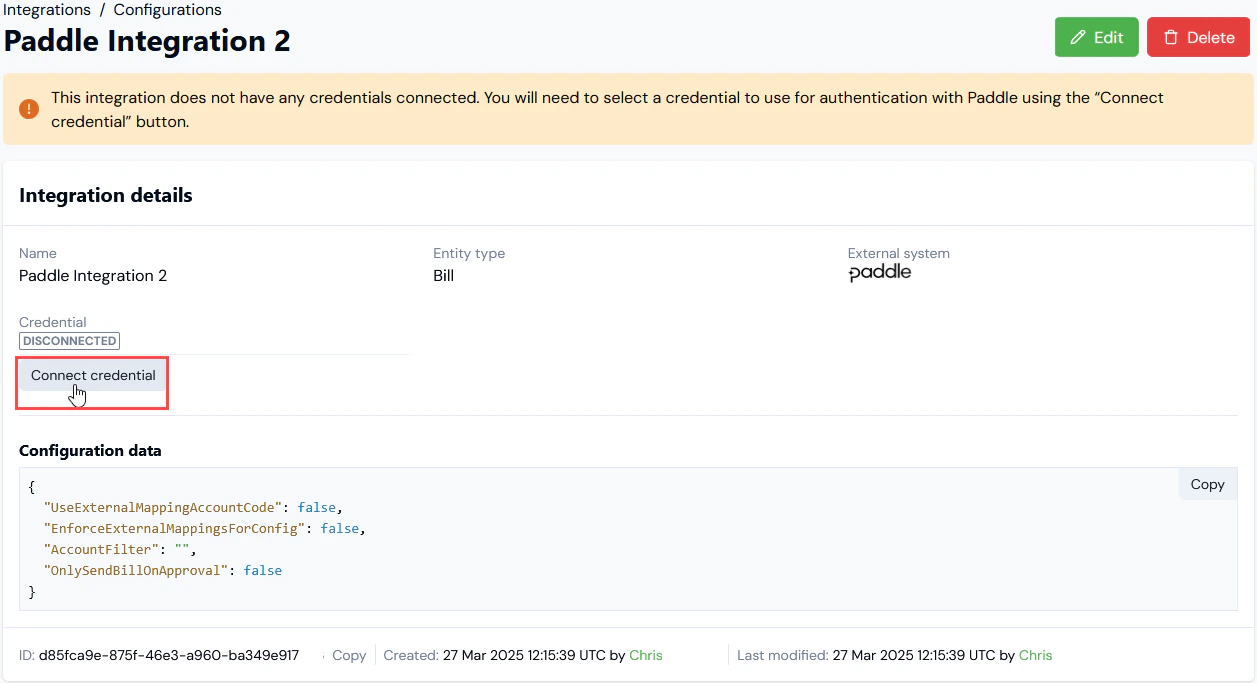
Task: Click the orange warning exclamation icon
Action: point(29,108)
